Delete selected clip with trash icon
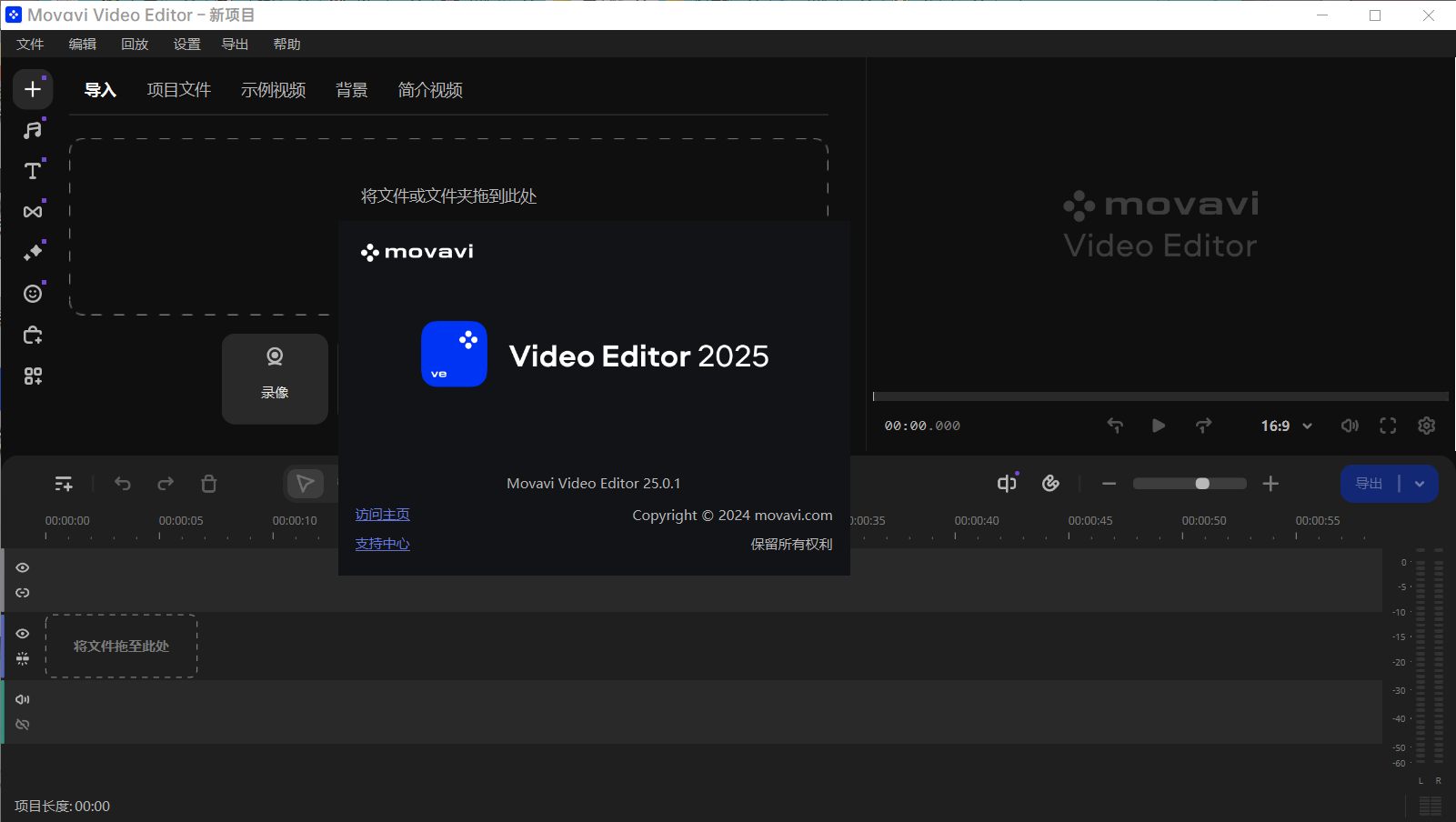The width and height of the screenshot is (1456, 822). click(x=209, y=484)
